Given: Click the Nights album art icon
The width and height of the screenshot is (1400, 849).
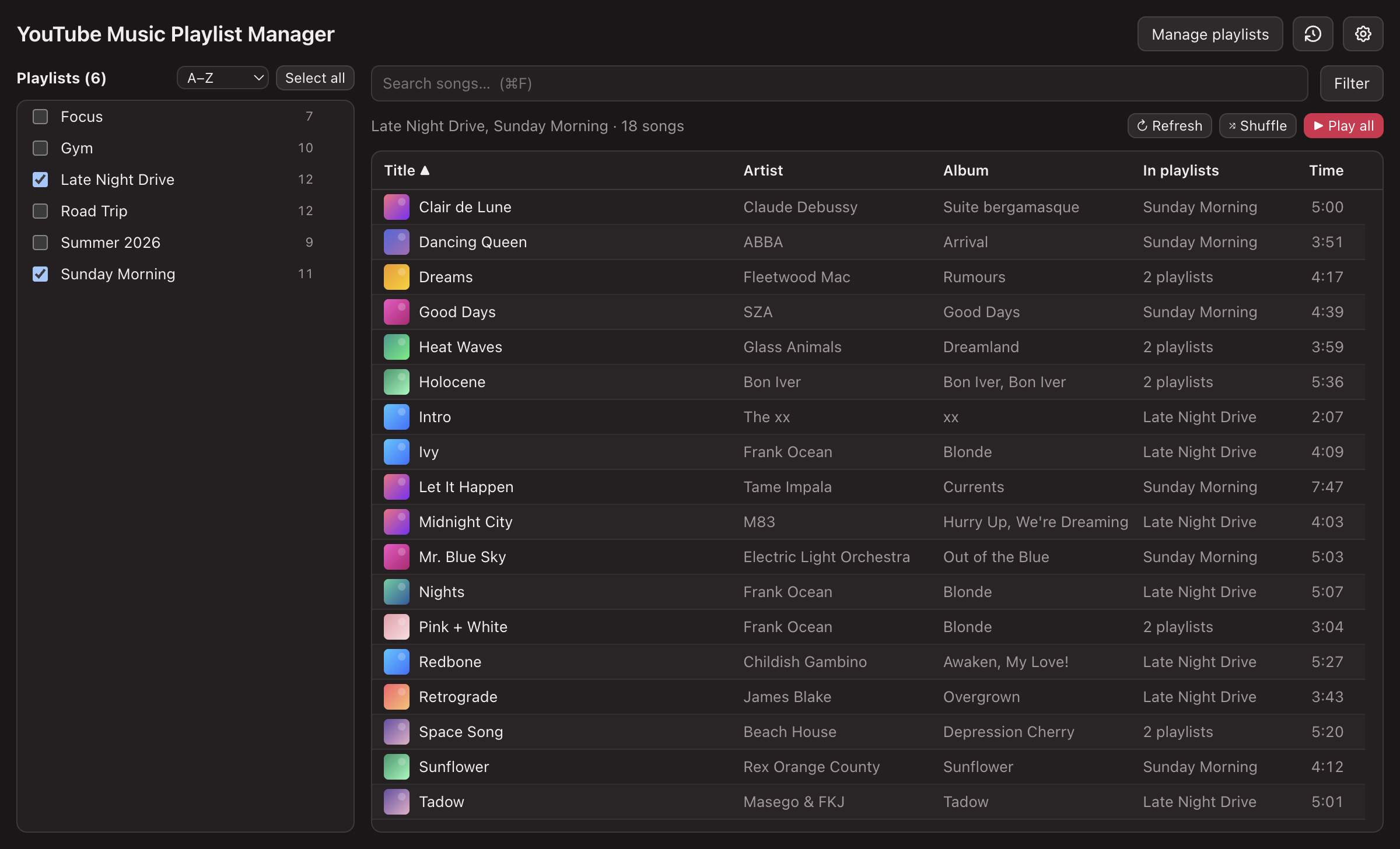Looking at the screenshot, I should coord(397,592).
